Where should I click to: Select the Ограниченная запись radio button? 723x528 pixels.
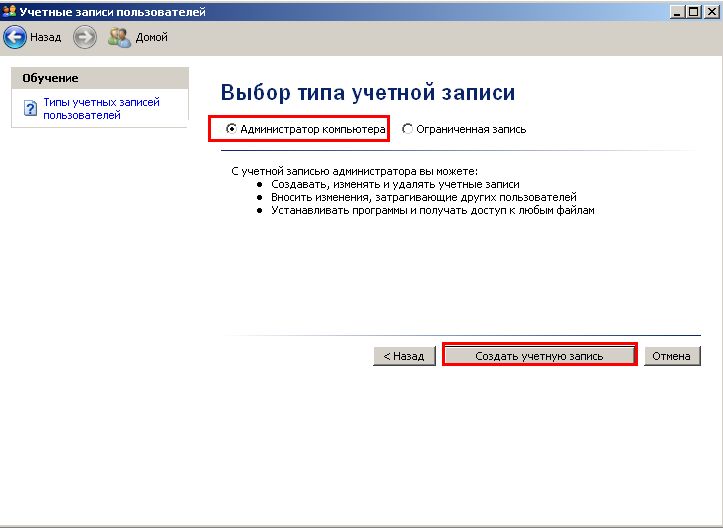407,129
